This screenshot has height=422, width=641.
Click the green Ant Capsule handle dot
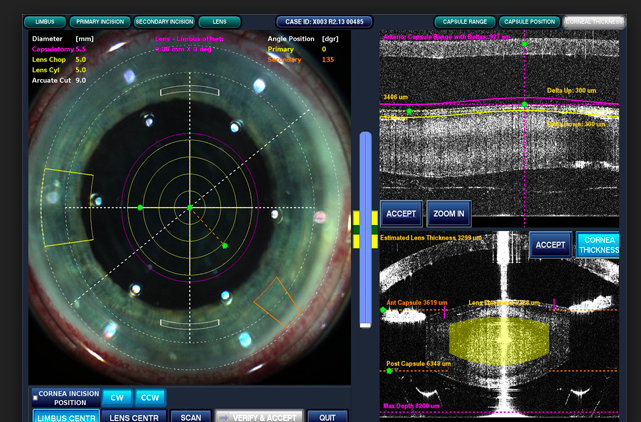[x=383, y=310]
